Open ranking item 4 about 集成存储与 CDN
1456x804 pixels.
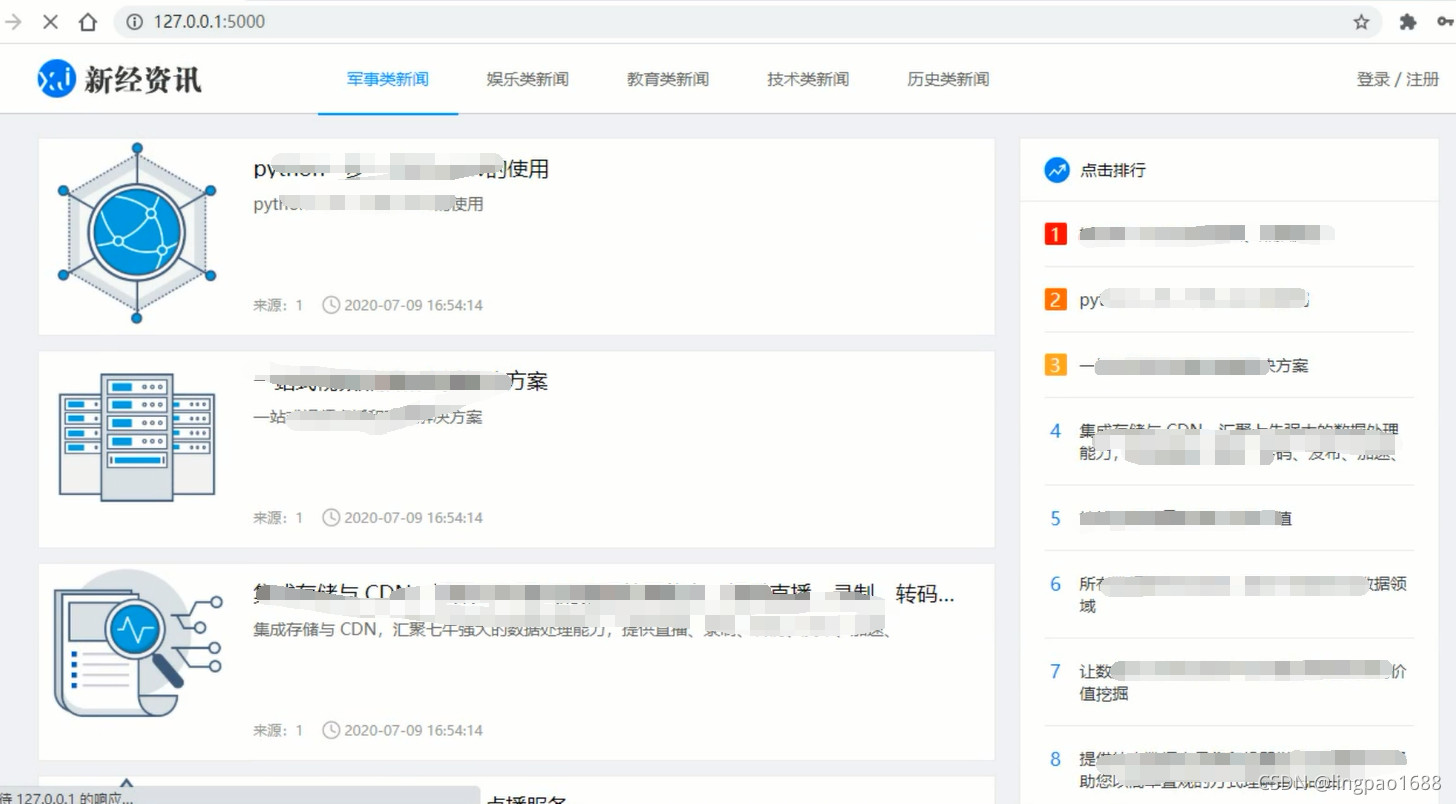point(1239,442)
